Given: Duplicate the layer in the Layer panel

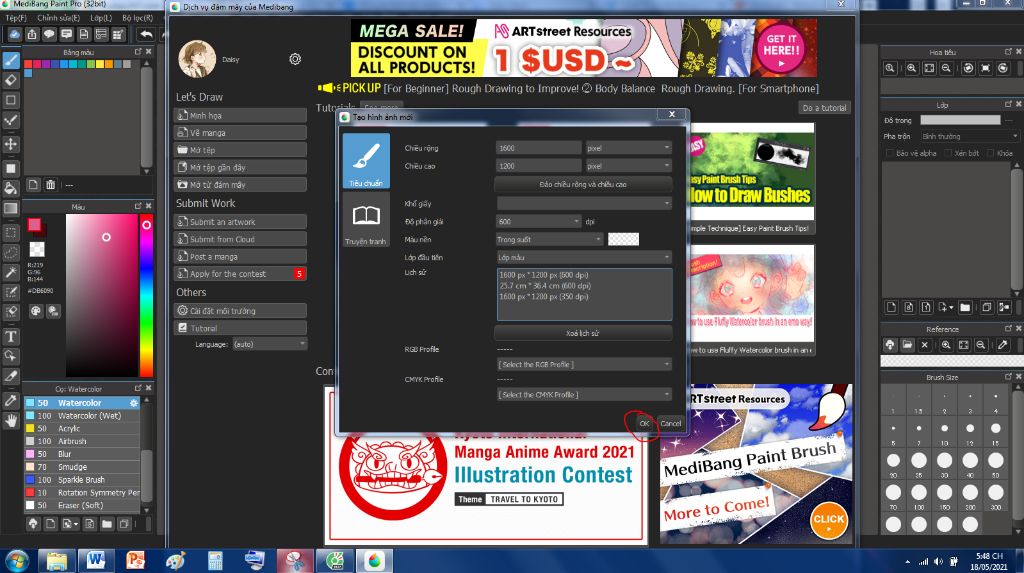Looking at the screenshot, I should point(987,307).
